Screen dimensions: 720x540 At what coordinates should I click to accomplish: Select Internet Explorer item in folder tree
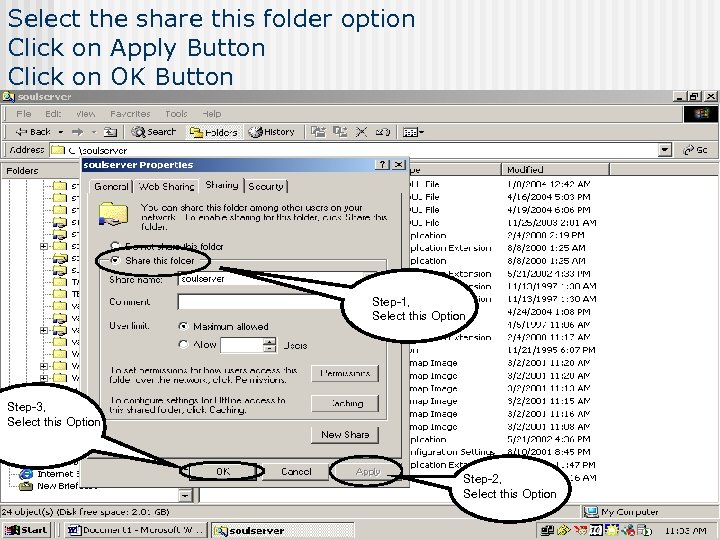(49, 473)
